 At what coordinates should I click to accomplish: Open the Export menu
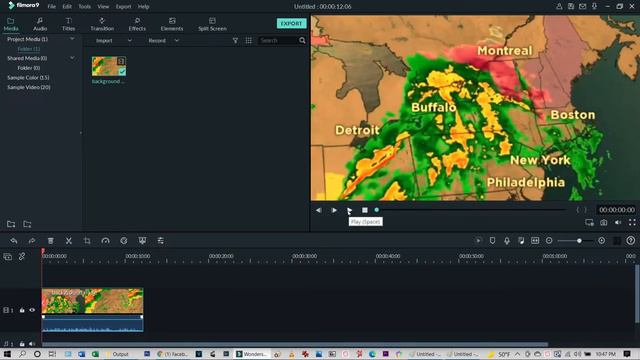pyautogui.click(x=123, y=7)
